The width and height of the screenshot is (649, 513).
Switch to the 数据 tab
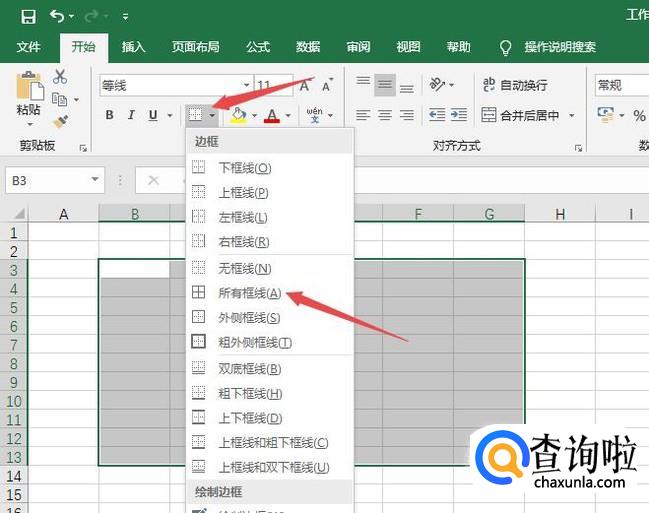[x=308, y=47]
